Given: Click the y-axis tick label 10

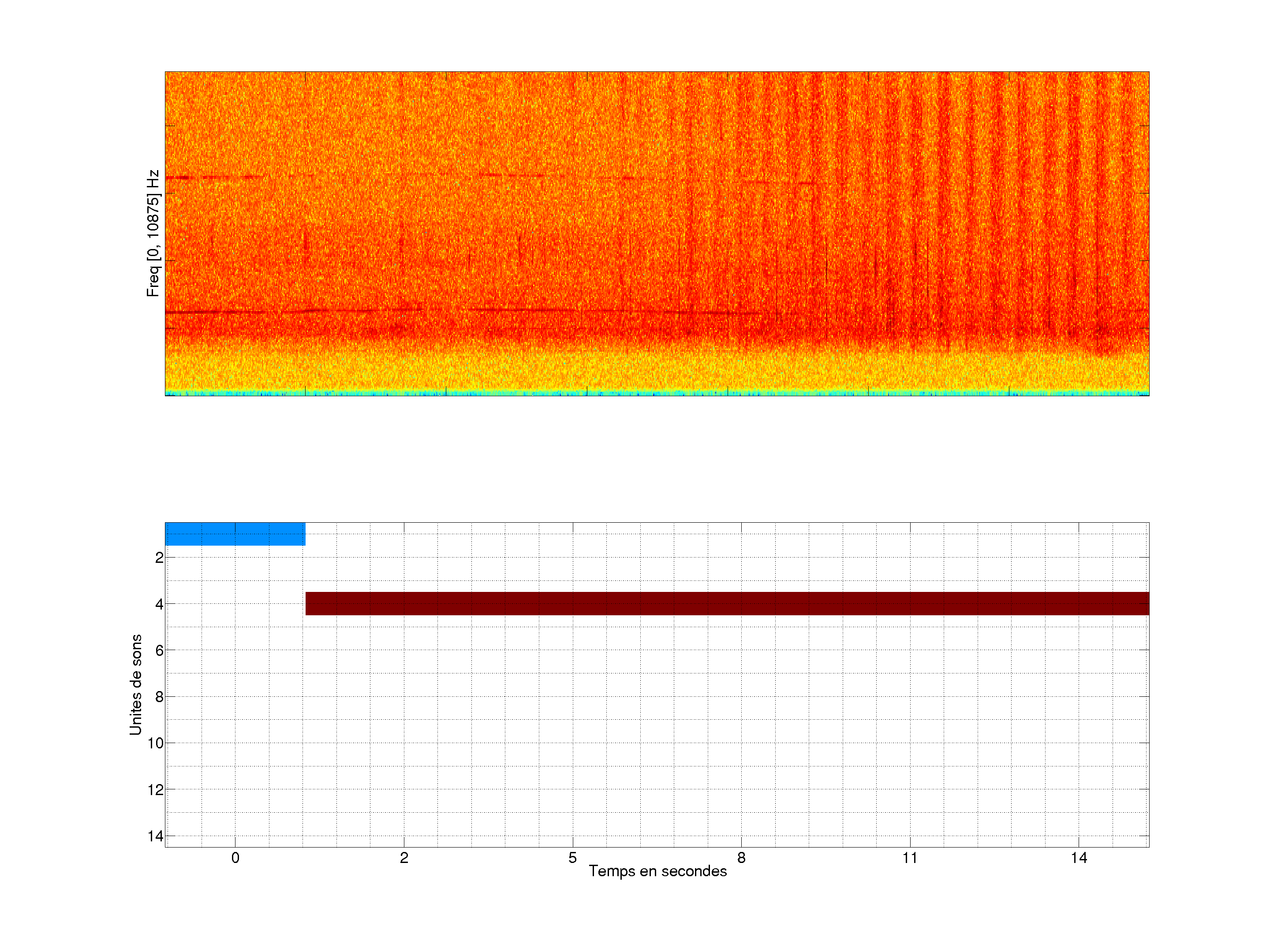Looking at the screenshot, I should pyautogui.click(x=156, y=743).
